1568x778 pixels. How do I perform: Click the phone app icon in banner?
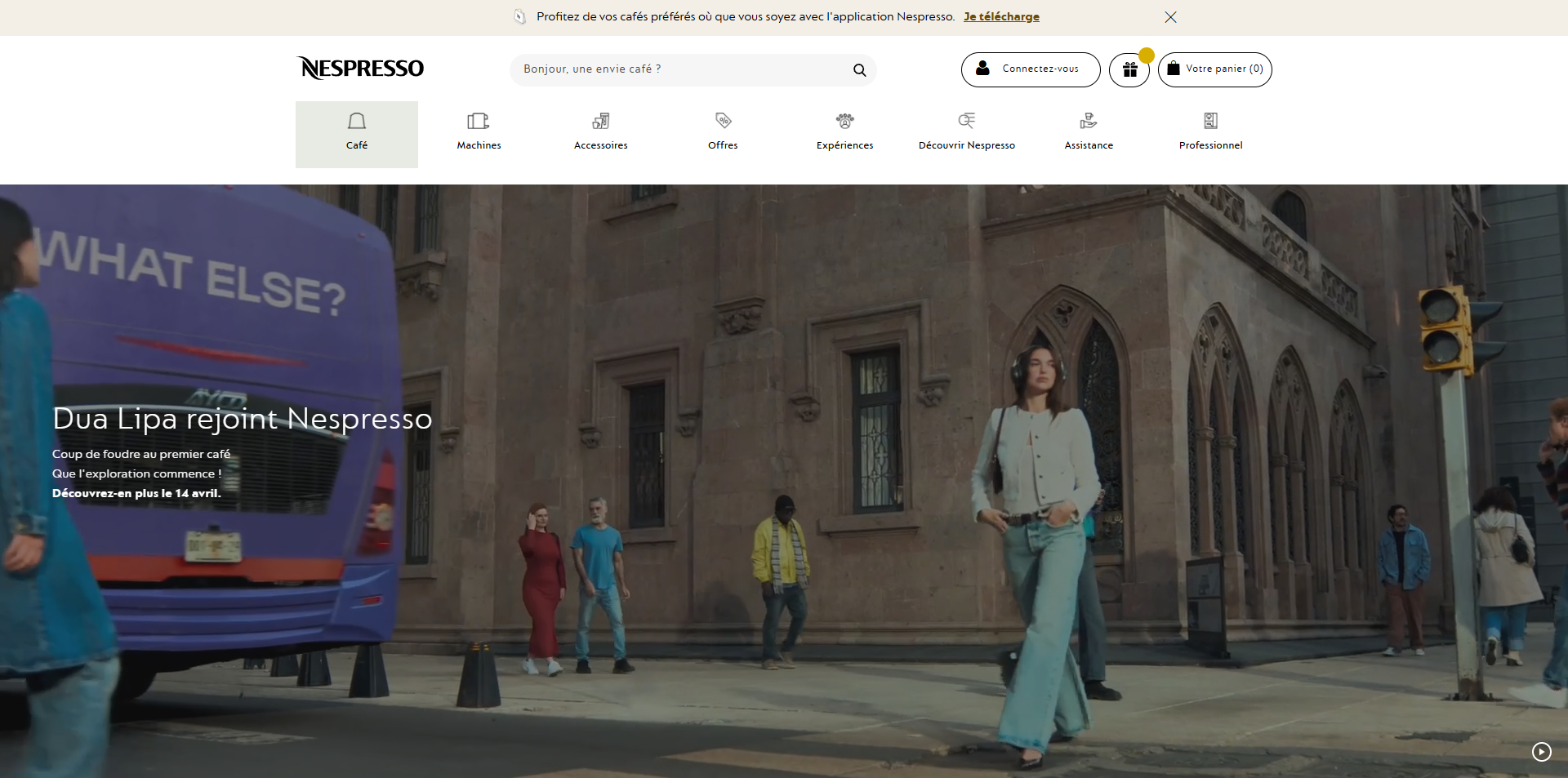coord(519,16)
